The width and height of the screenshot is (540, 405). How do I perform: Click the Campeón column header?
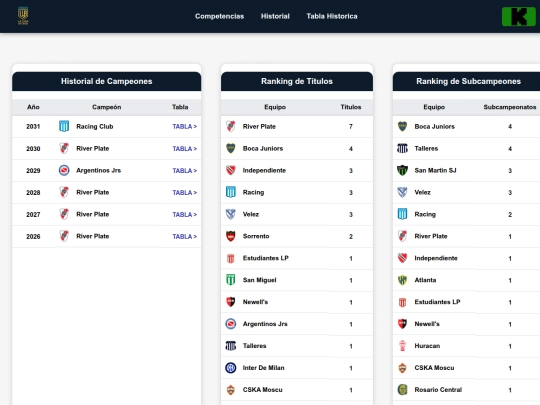pyautogui.click(x=106, y=107)
